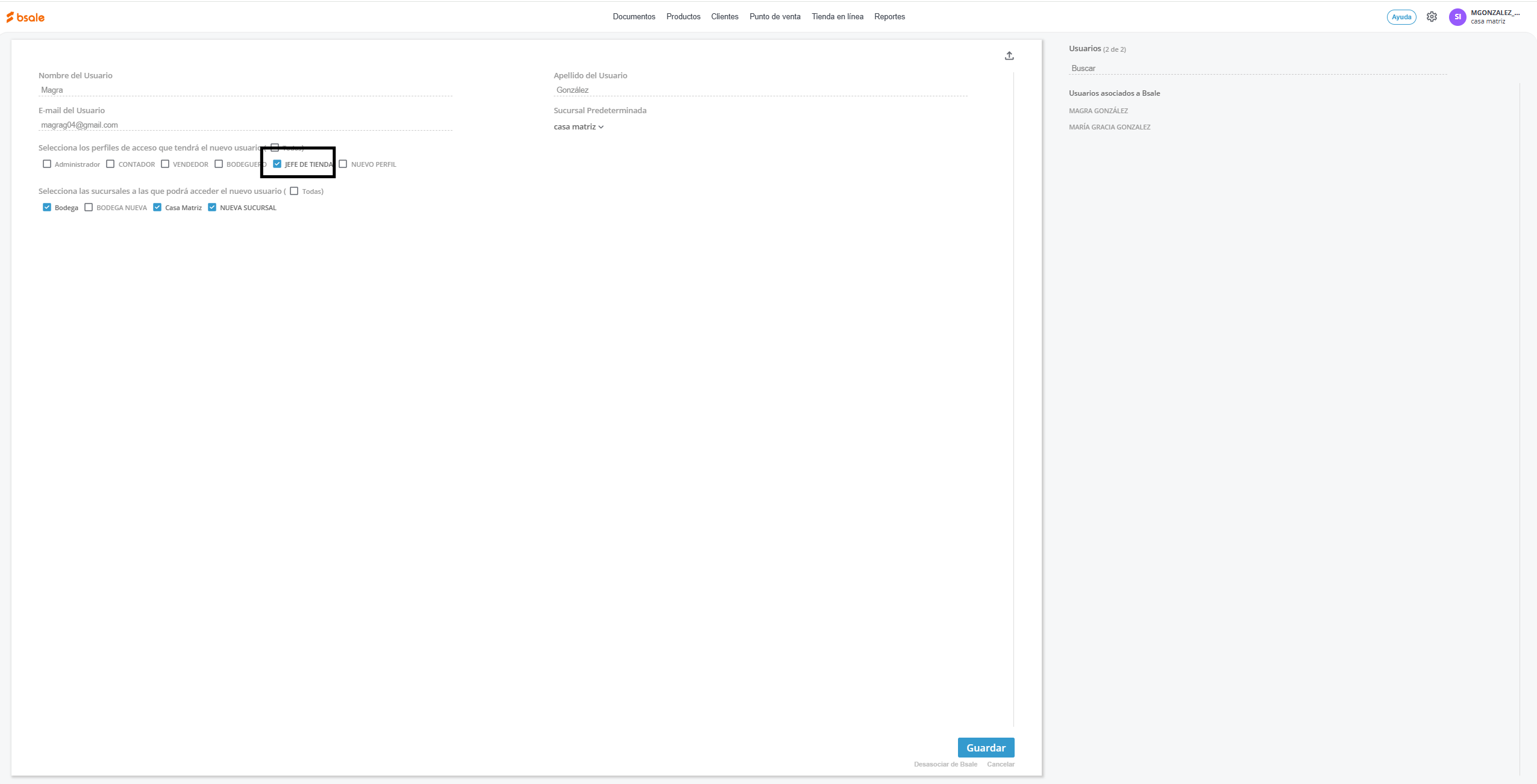
Task: Open the Reportes menu
Action: pos(889,16)
